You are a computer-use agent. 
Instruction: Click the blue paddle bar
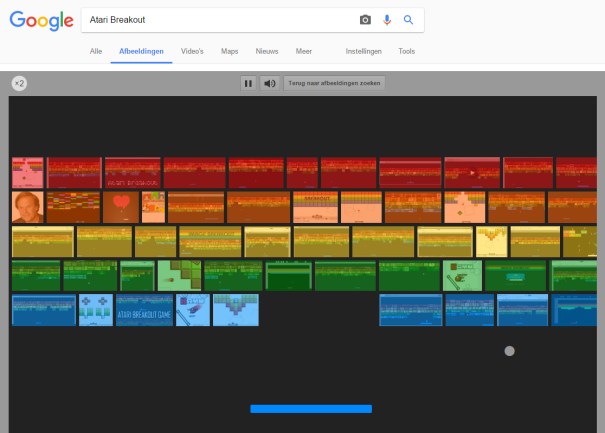click(x=311, y=409)
